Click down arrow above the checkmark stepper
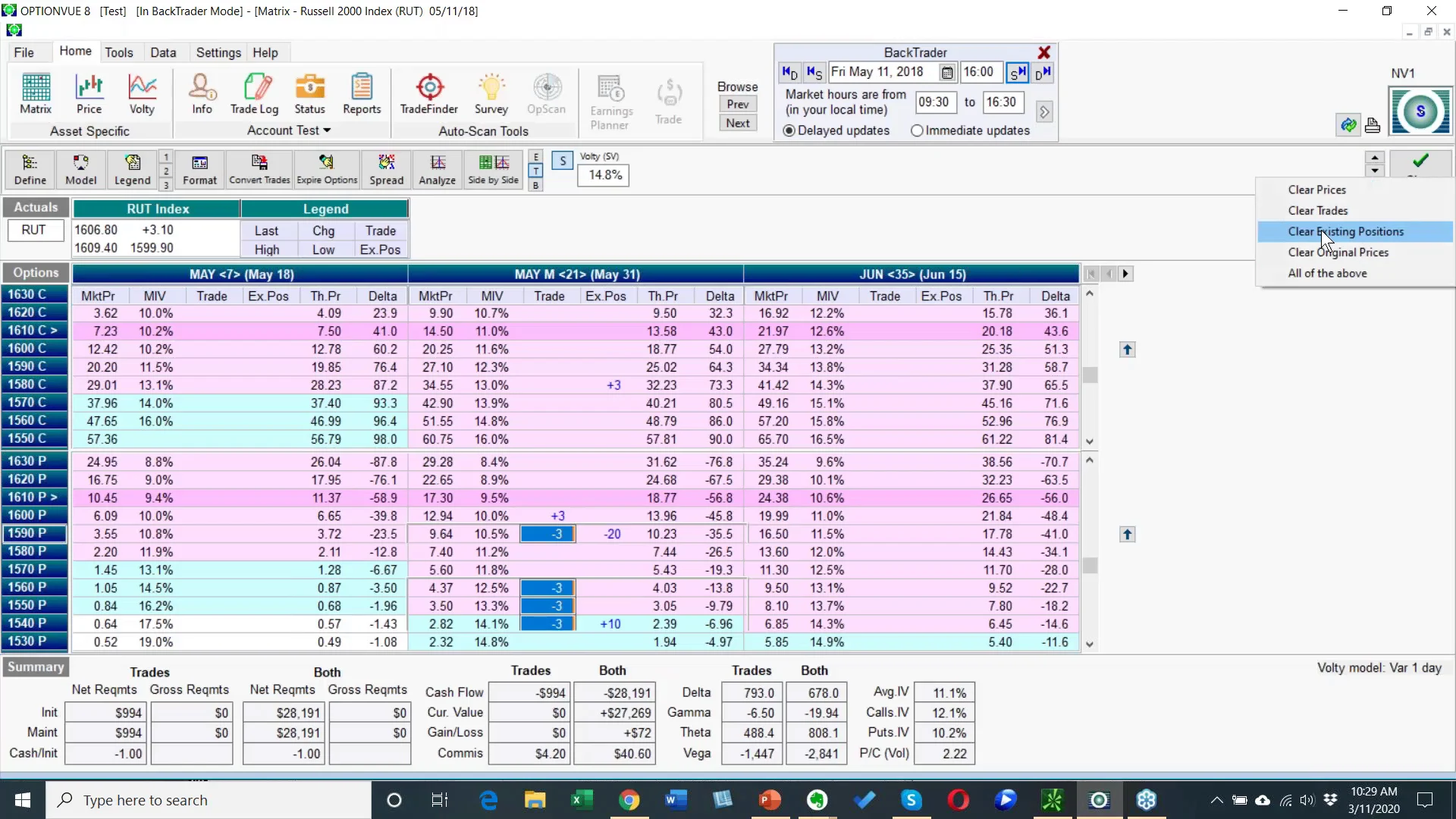Screen dimensions: 1456x819 click(1375, 171)
